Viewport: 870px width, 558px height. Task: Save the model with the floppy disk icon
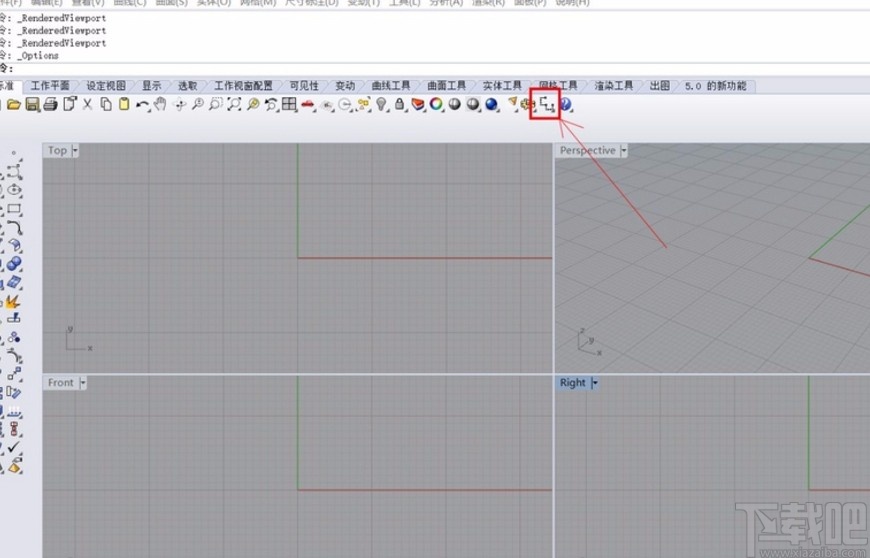coord(32,104)
